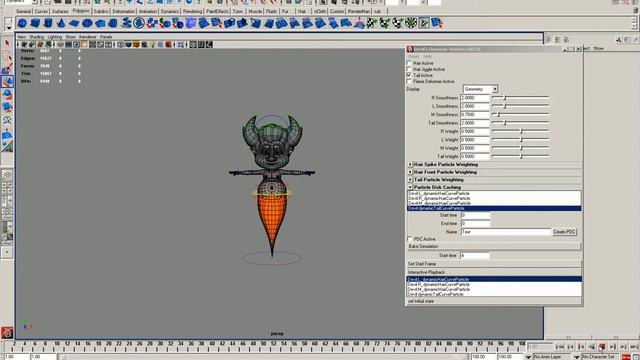640x360 pixels.
Task: Activate the Scale tool in toolbox
Action: point(7,107)
